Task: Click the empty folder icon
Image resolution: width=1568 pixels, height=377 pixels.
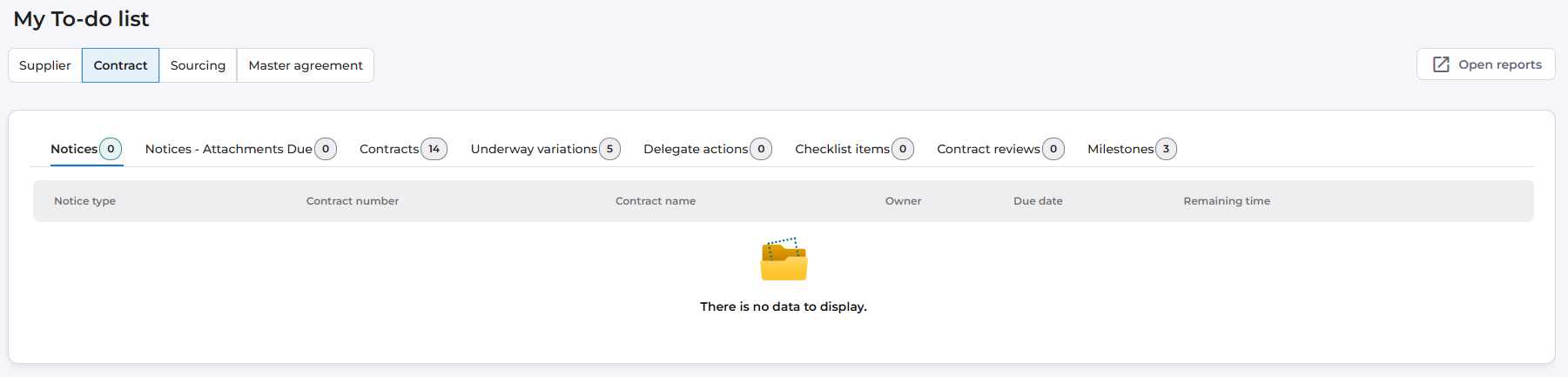Action: (784, 259)
